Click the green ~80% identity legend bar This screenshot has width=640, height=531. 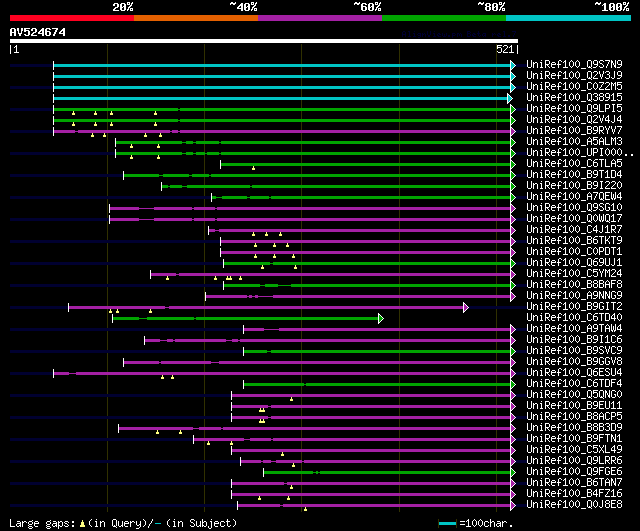point(444,18)
